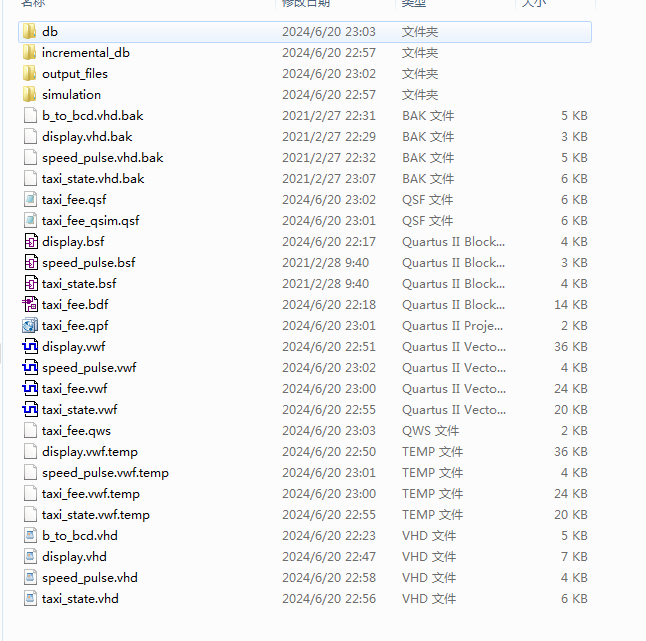
Task: Click the file name 'taxi_fee.qpf'
Action: [75, 326]
